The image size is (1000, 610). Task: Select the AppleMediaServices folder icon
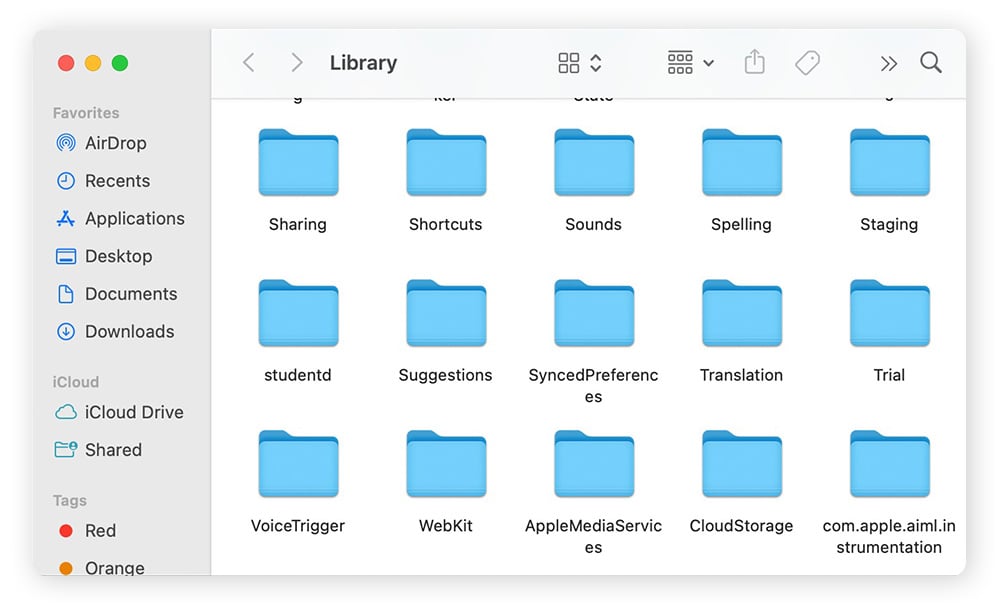tap(594, 464)
